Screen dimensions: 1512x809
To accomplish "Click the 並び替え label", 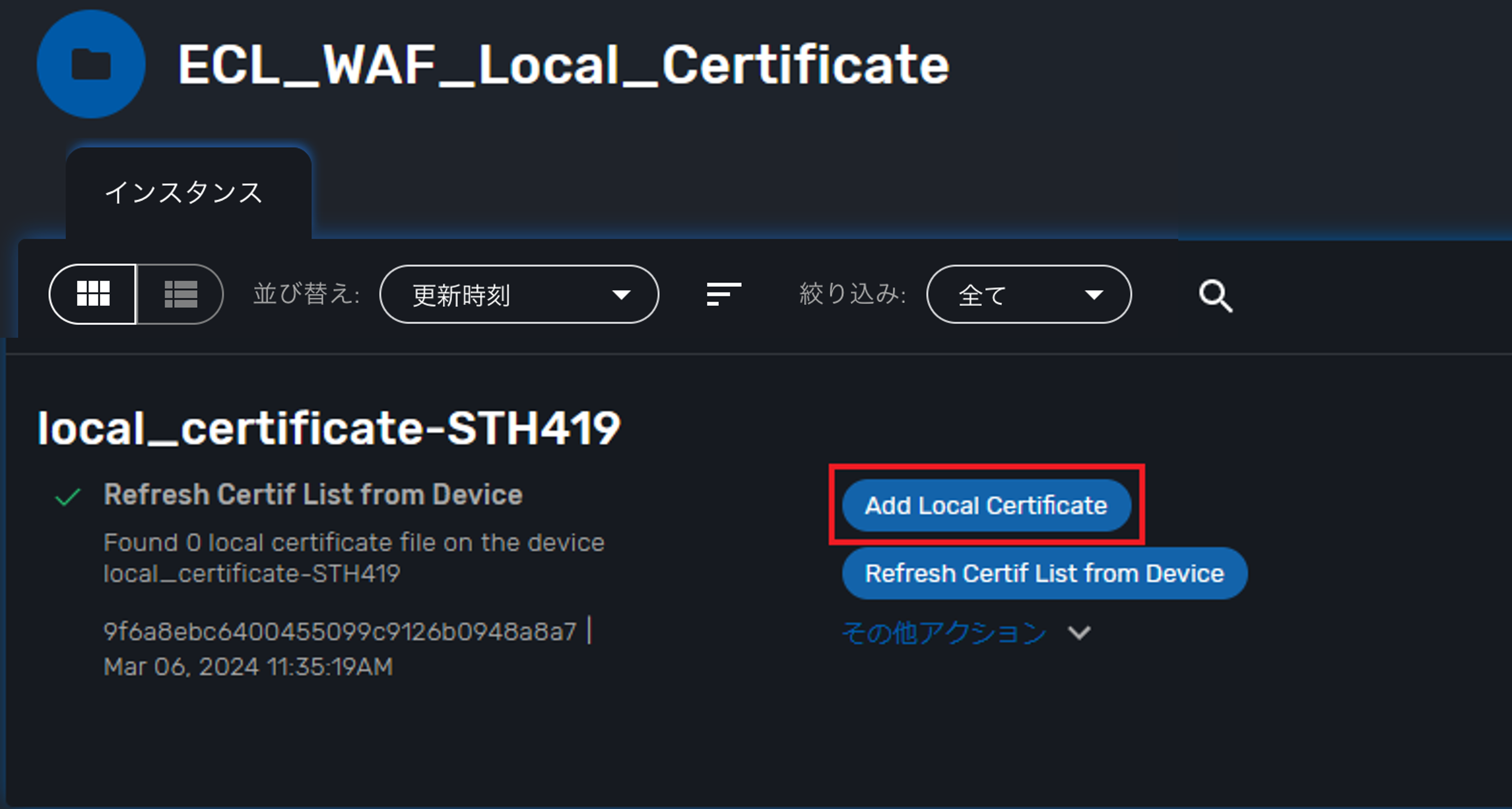I will 306,294.
